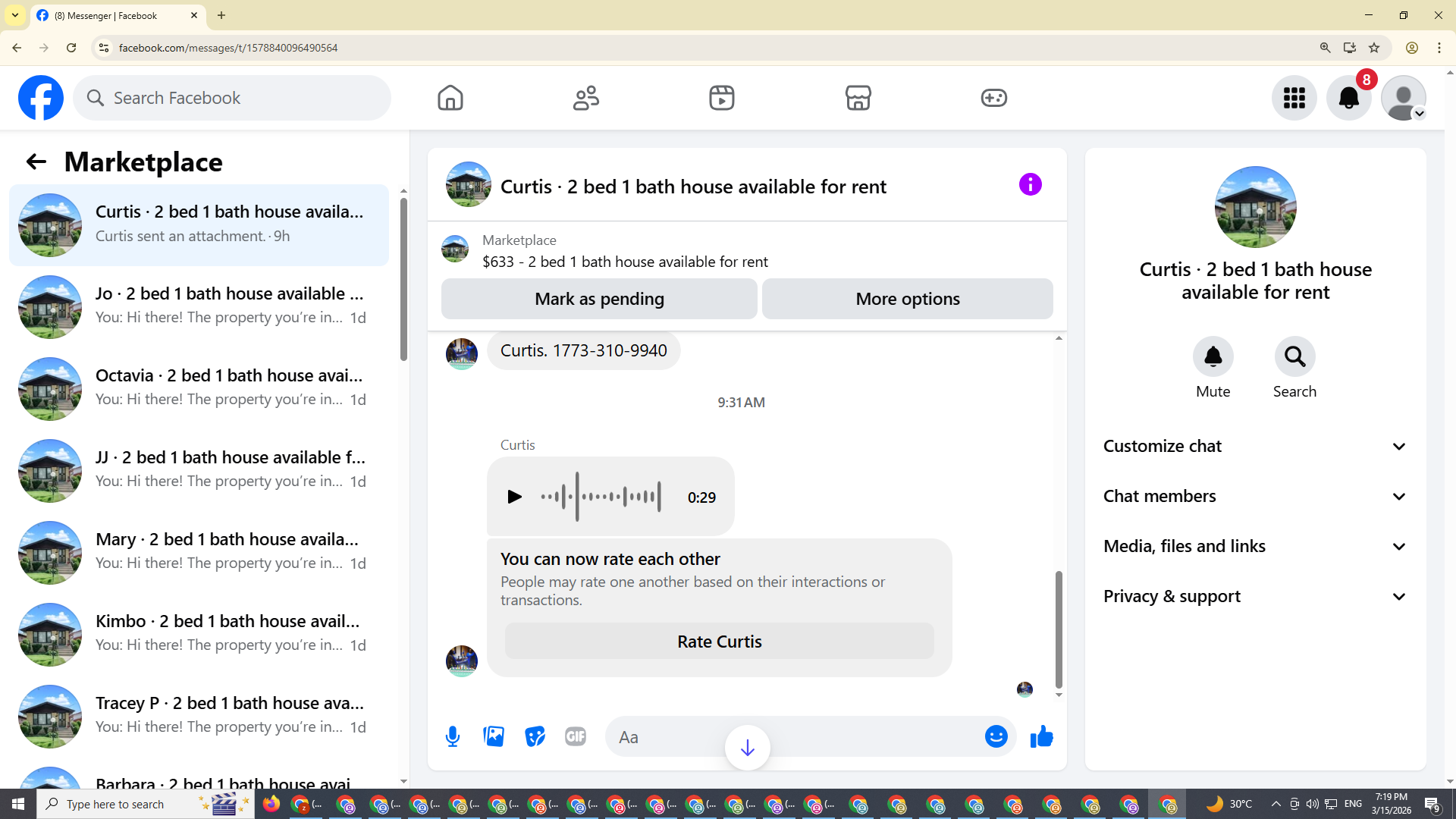The image size is (1456, 819).
Task: Expand the Customize chat section
Action: 1256,446
